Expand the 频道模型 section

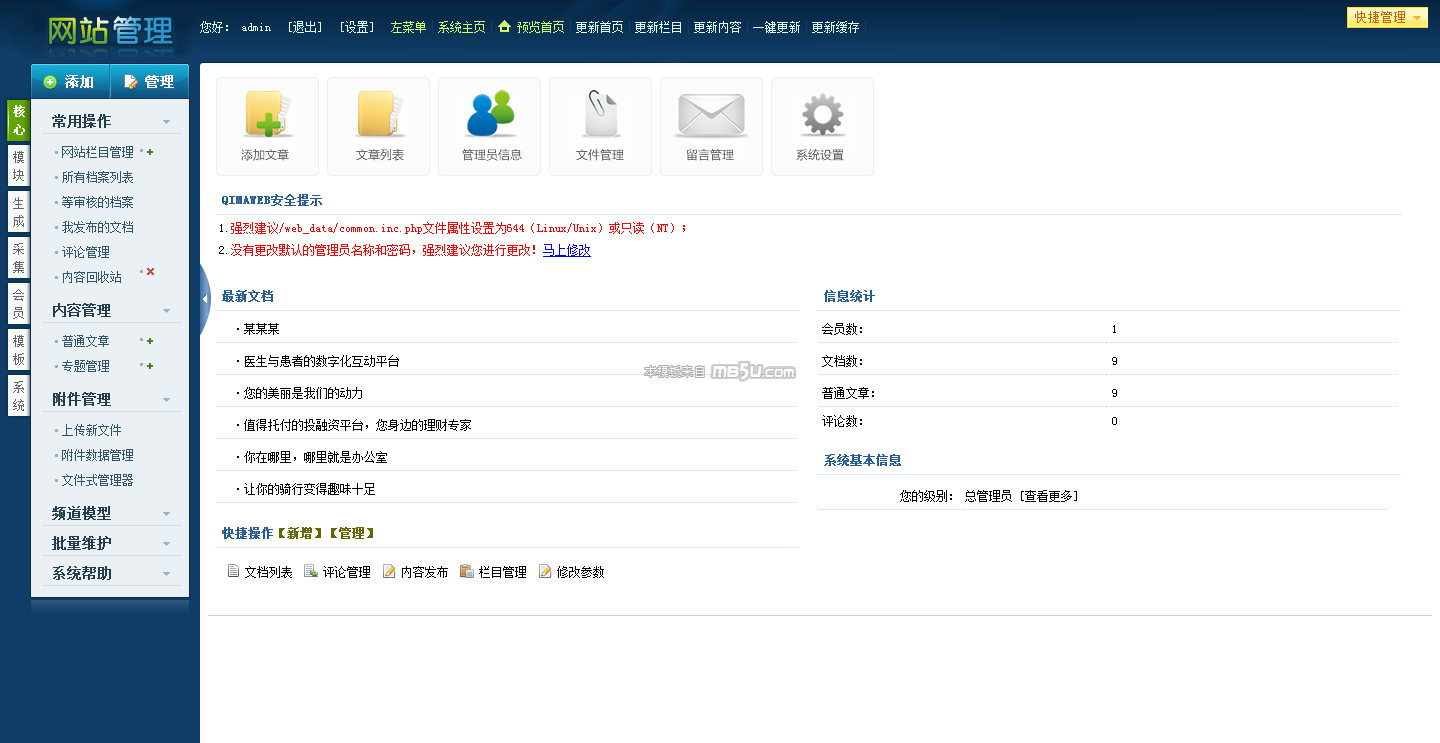coord(166,514)
